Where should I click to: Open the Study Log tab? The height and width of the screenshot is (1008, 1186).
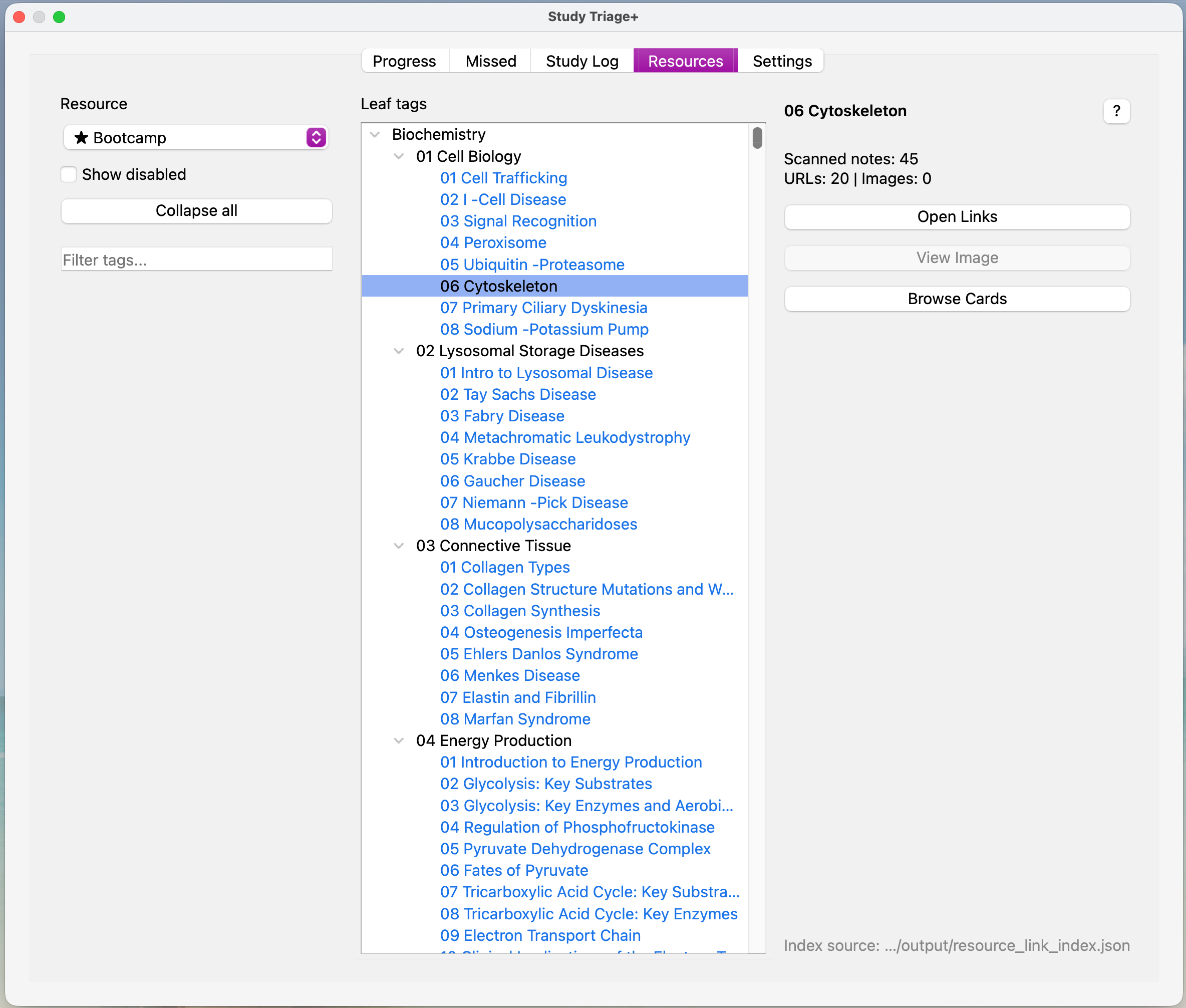pos(581,61)
